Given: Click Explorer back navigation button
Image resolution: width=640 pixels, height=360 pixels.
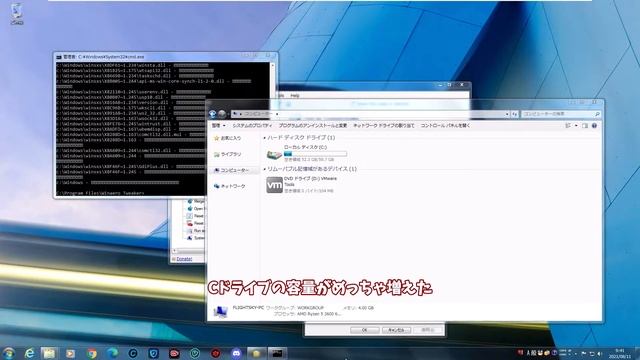Looking at the screenshot, I should pos(212,114).
